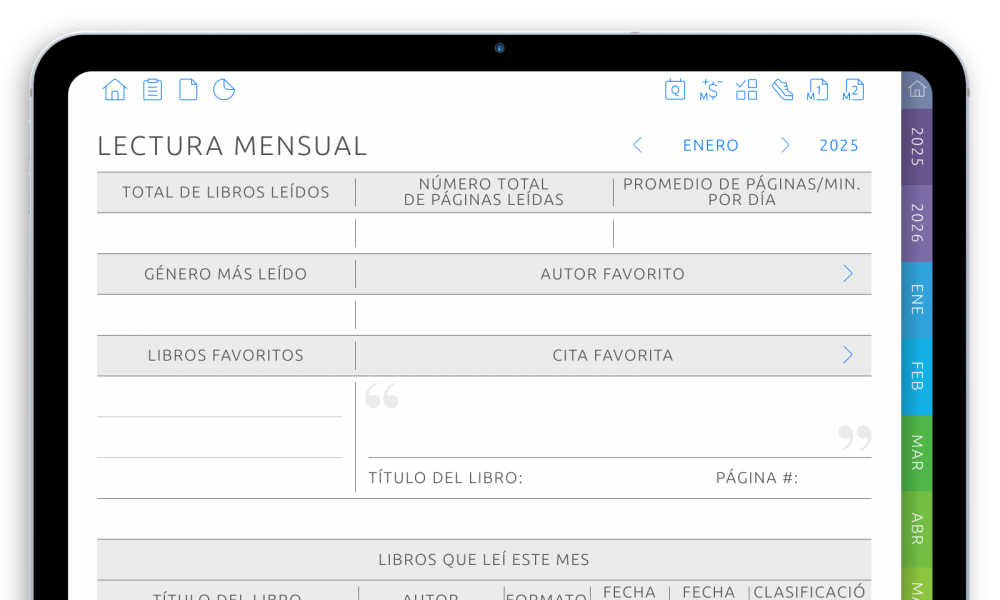The width and height of the screenshot is (1000, 600).
Task: Switch to the 2025 side tab
Action: pyautogui.click(x=917, y=147)
